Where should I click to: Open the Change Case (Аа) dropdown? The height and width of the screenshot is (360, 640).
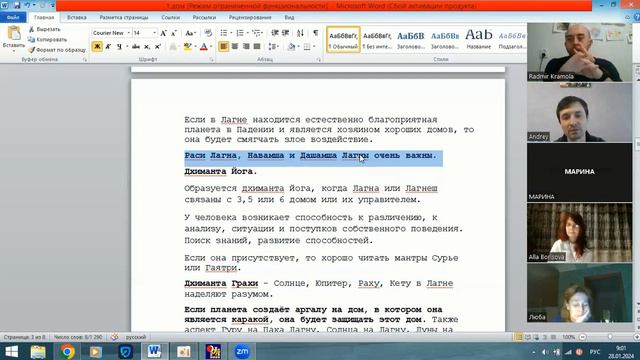190,33
